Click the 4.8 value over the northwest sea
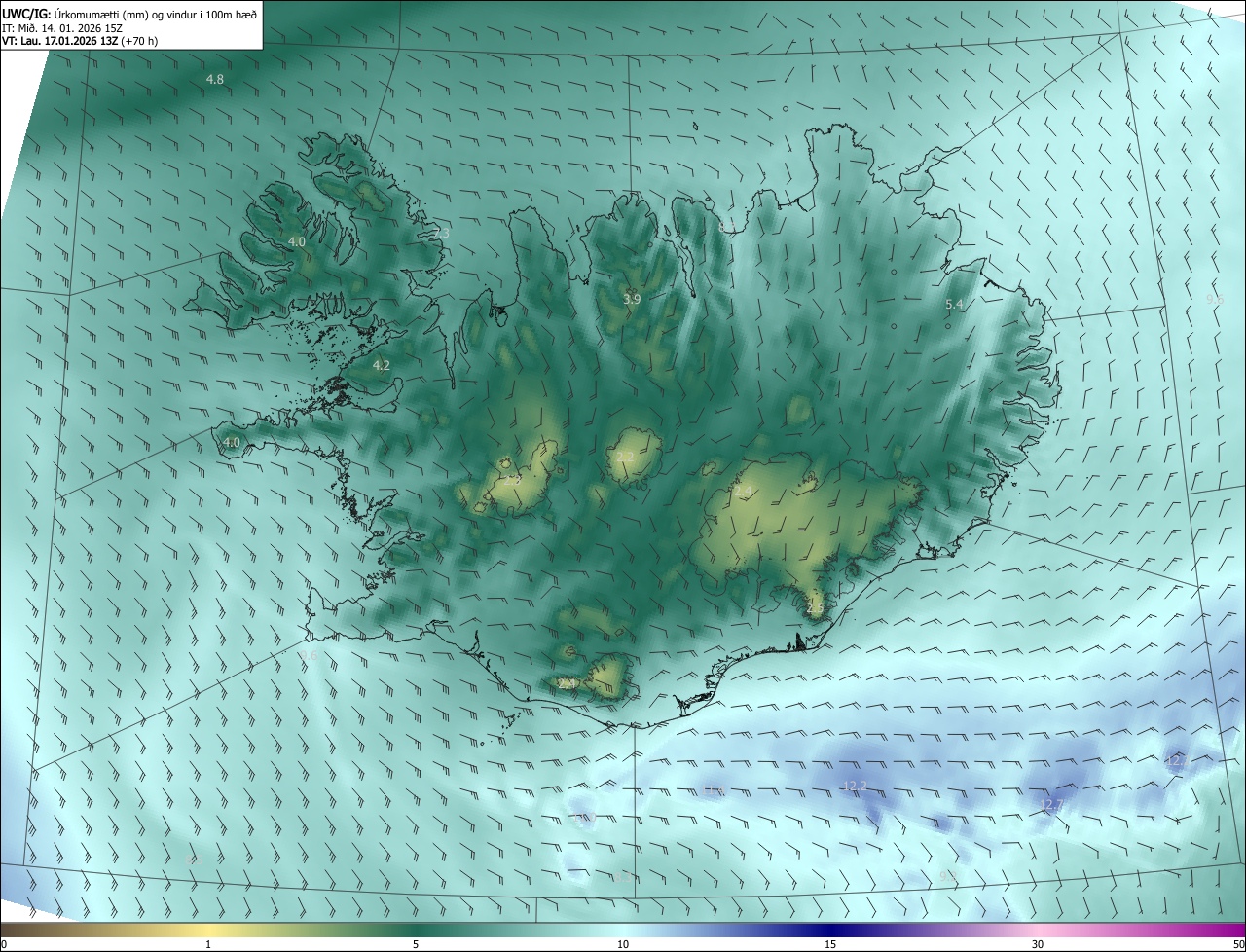This screenshot has height=952, width=1246. 215,79
